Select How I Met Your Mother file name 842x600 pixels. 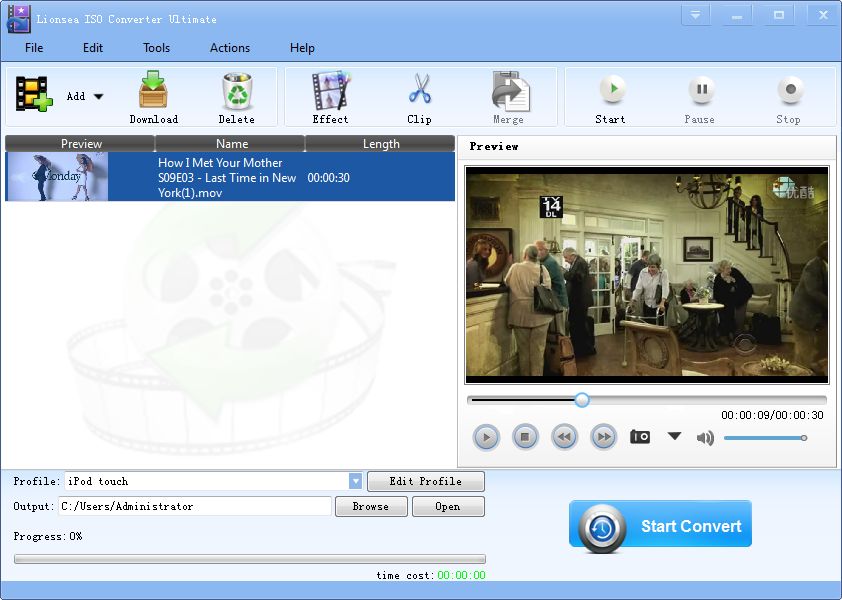227,178
